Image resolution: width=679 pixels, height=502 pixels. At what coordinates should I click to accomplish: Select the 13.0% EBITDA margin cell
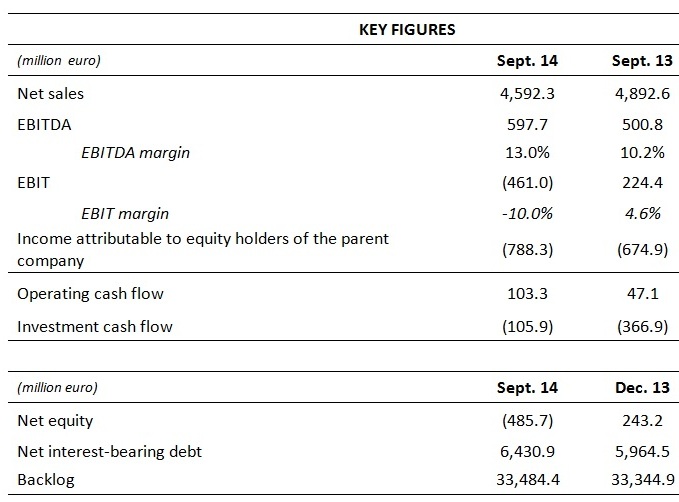pyautogui.click(x=527, y=153)
